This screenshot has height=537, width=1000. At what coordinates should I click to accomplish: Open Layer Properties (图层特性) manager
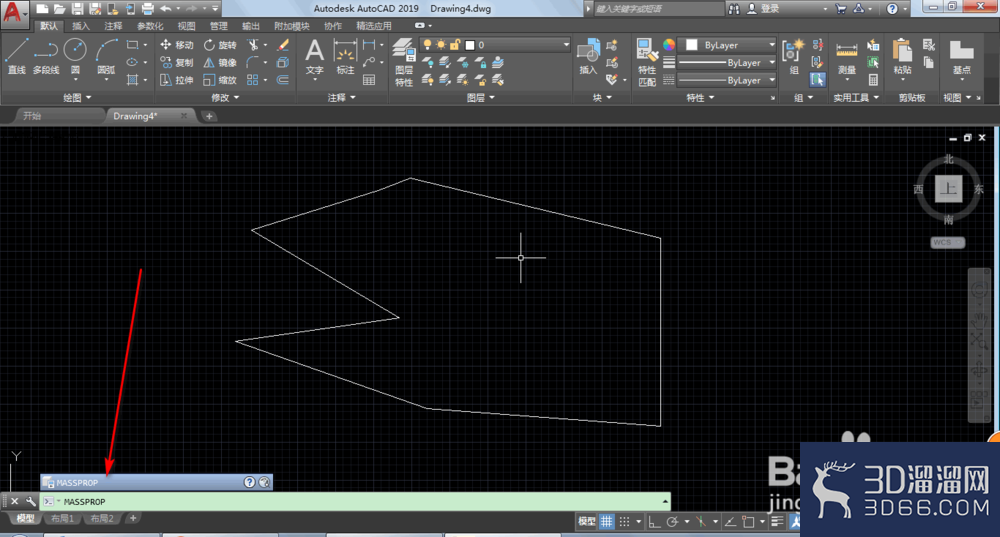point(404,63)
